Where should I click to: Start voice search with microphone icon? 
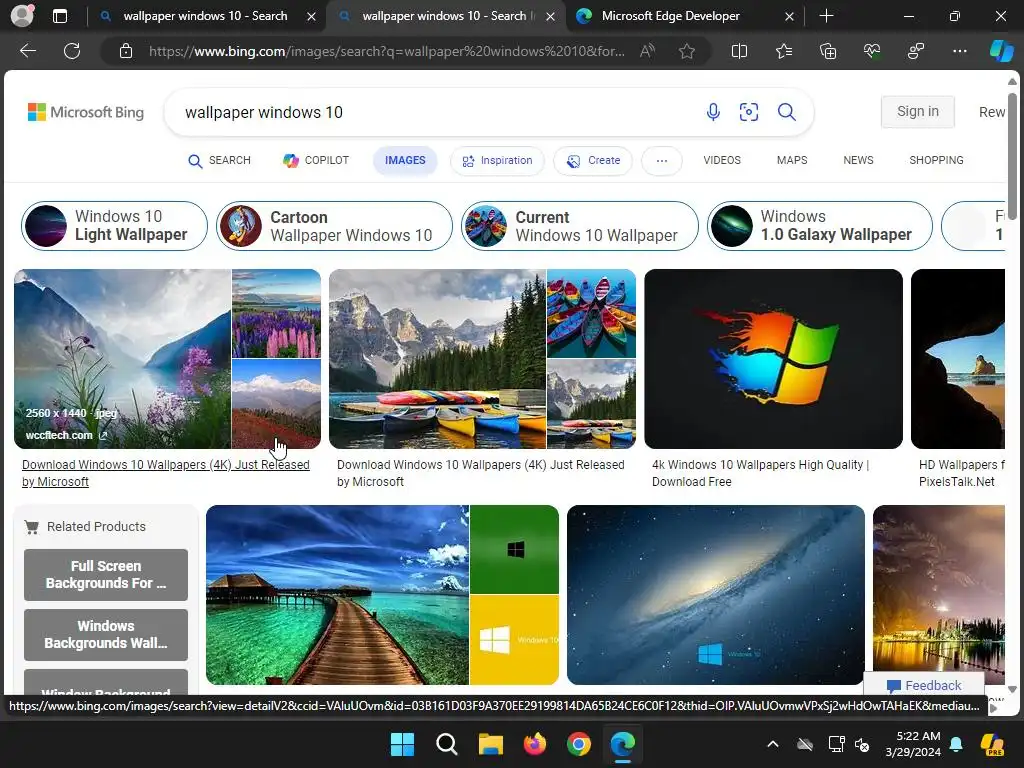click(713, 112)
